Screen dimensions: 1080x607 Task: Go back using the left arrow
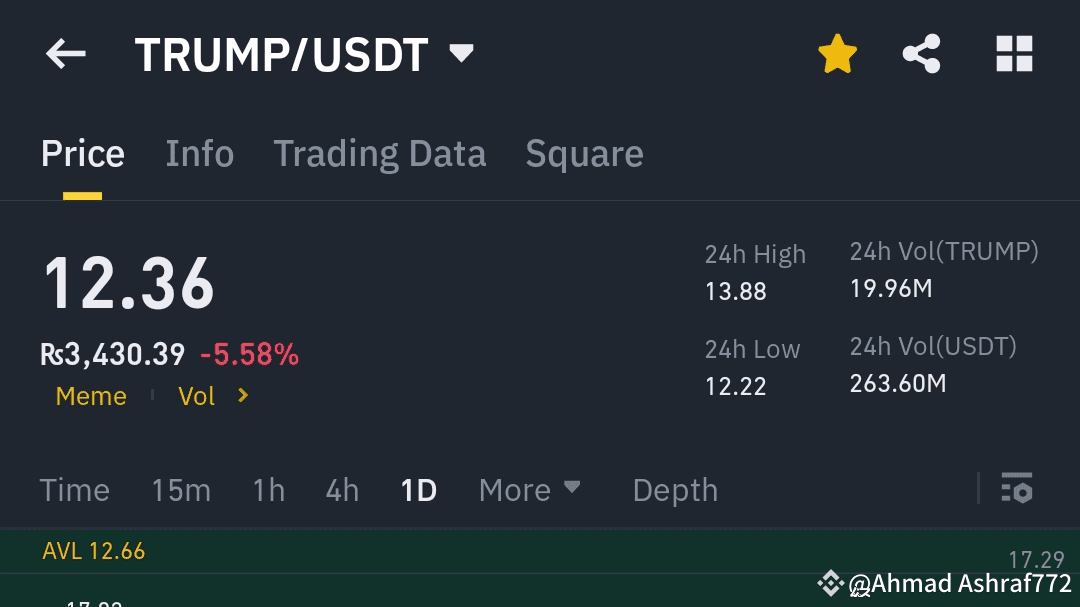(x=65, y=54)
